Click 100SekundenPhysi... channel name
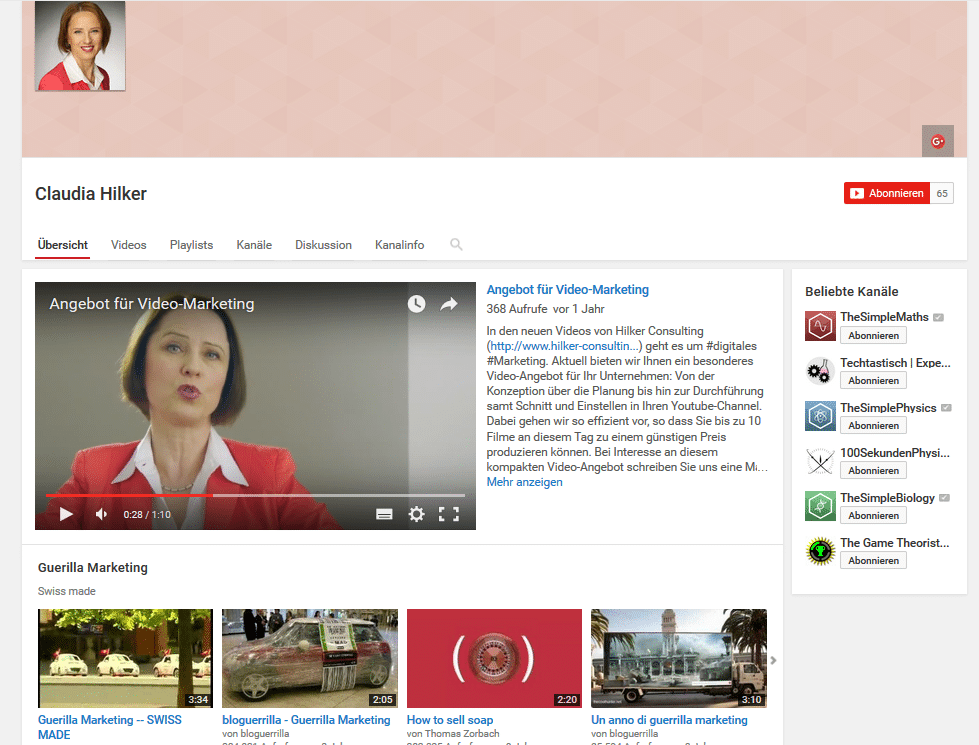Screen dimensions: 979x745 coord(895,453)
